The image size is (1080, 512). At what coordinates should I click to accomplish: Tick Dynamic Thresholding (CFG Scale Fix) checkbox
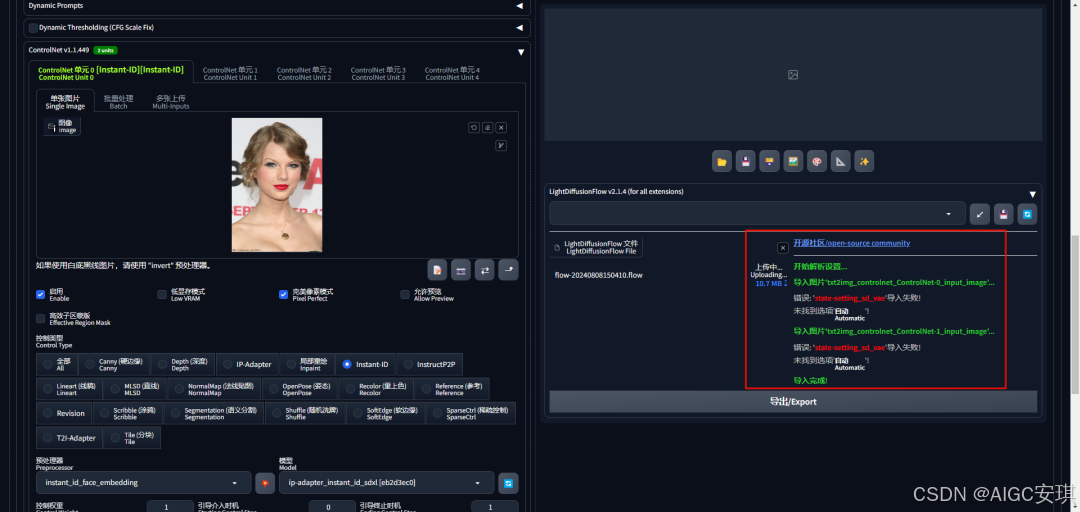coord(33,28)
